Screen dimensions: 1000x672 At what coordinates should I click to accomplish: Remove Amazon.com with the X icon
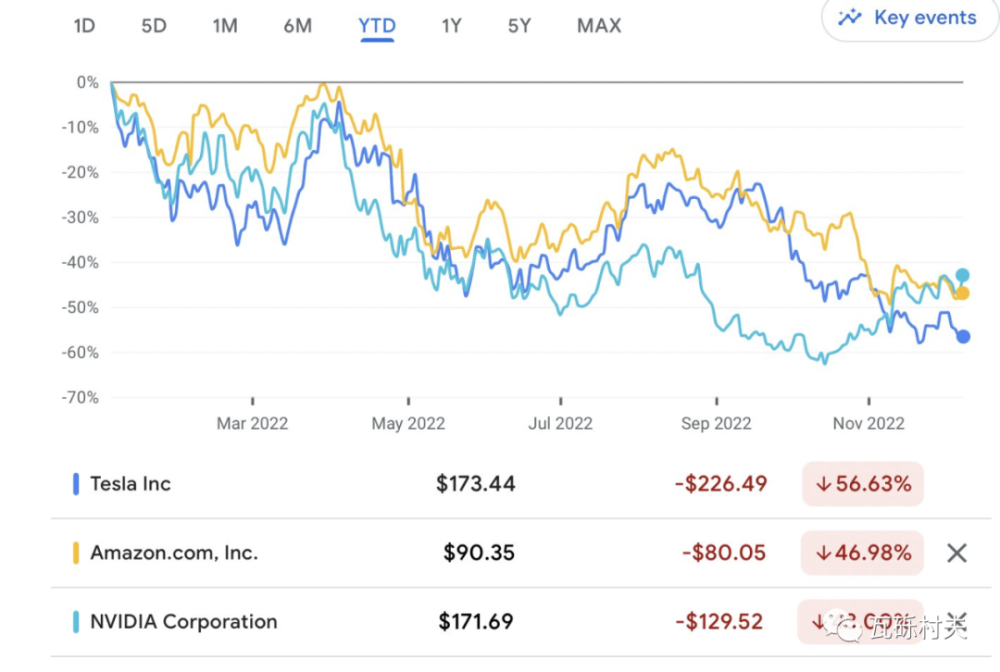point(957,553)
